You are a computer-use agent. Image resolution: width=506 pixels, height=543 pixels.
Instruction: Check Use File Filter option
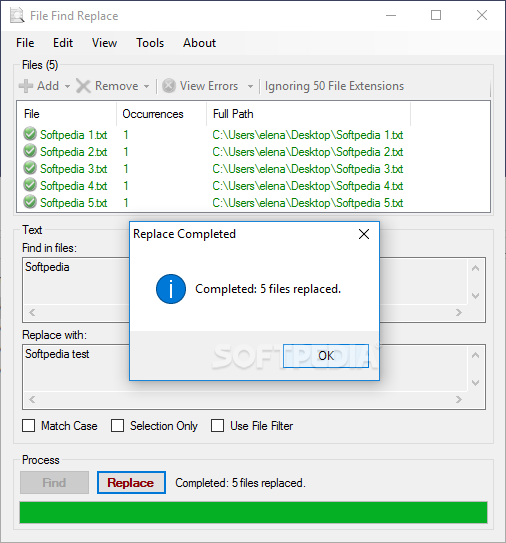pos(218,426)
